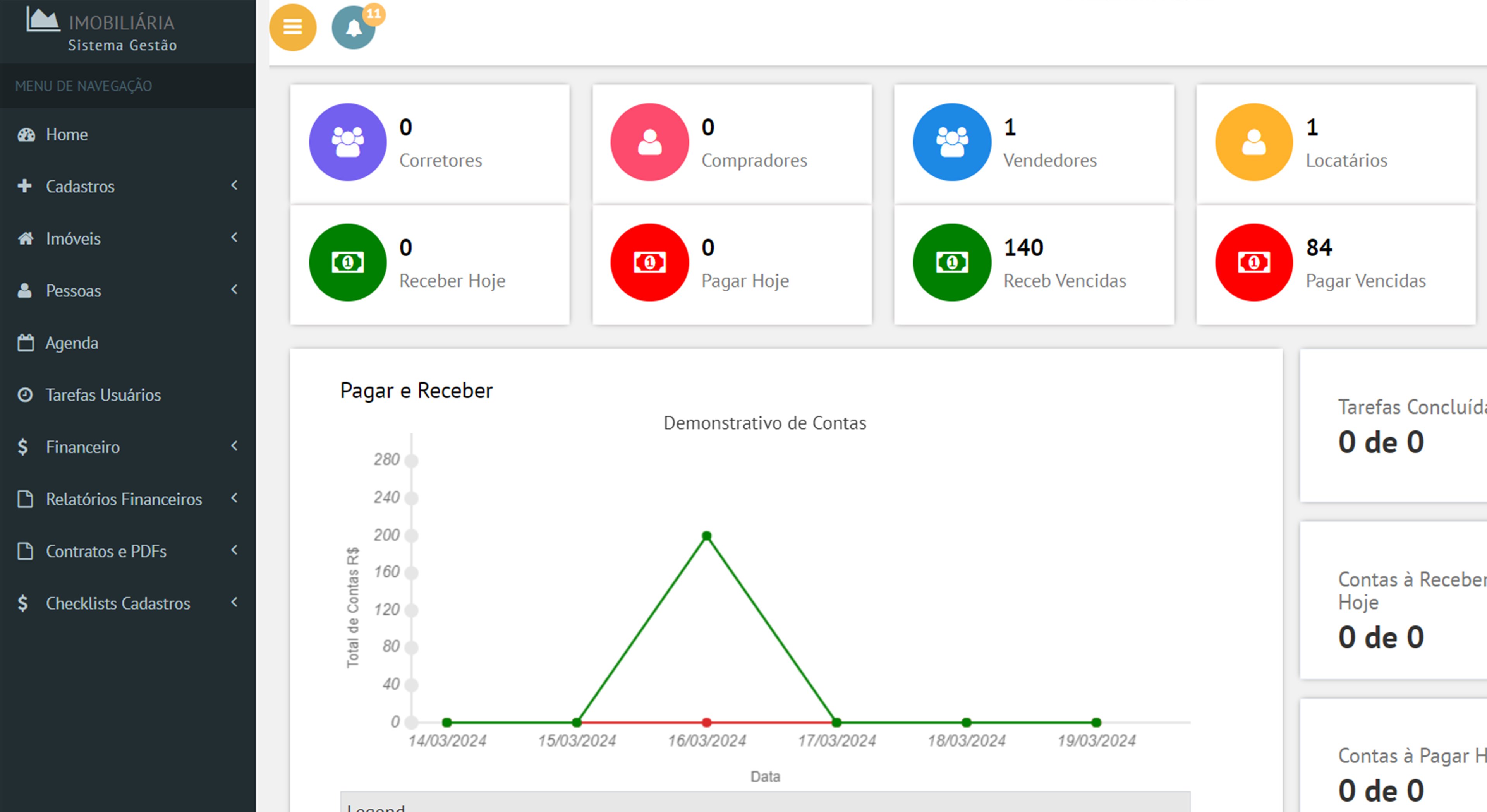The height and width of the screenshot is (812, 1487).
Task: Expand the Checklists Cadastros chevron
Action: 234,602
